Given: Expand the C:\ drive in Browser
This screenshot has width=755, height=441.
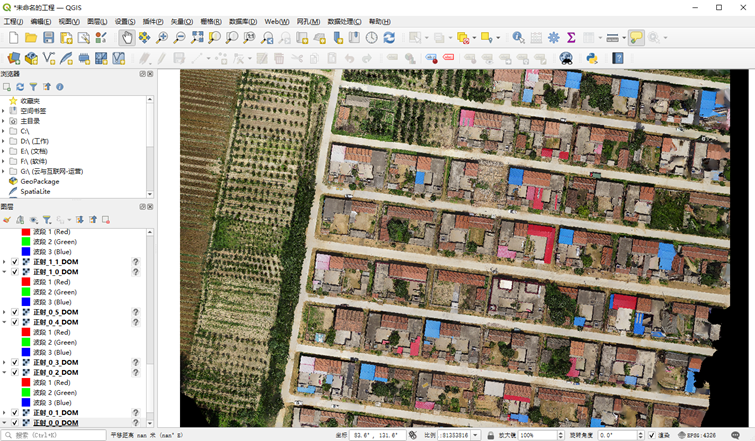Looking at the screenshot, I should [3, 131].
